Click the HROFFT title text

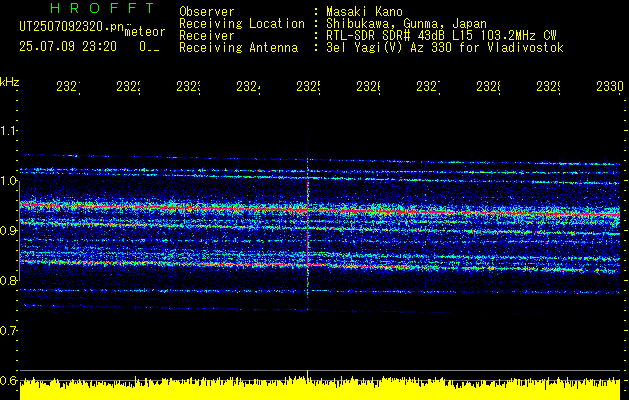point(102,8)
